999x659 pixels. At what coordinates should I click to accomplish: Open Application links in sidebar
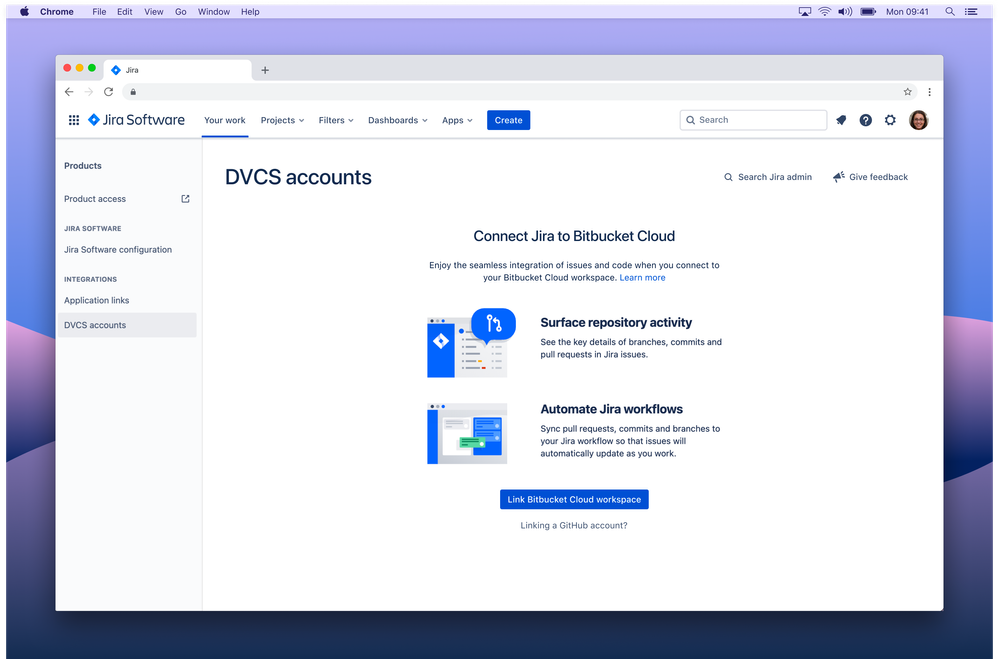pyautogui.click(x=96, y=300)
